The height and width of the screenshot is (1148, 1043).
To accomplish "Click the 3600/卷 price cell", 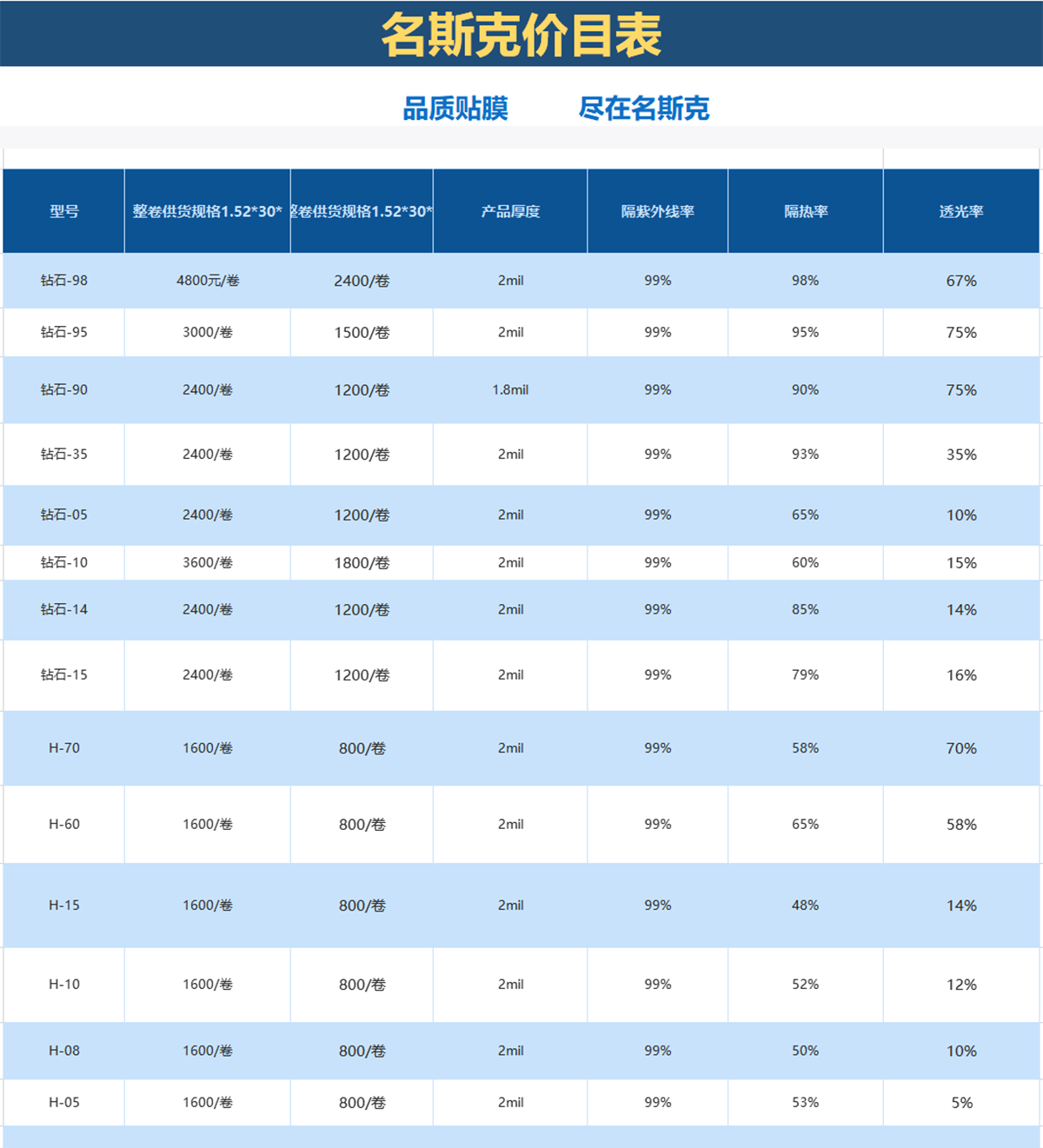I will [208, 563].
